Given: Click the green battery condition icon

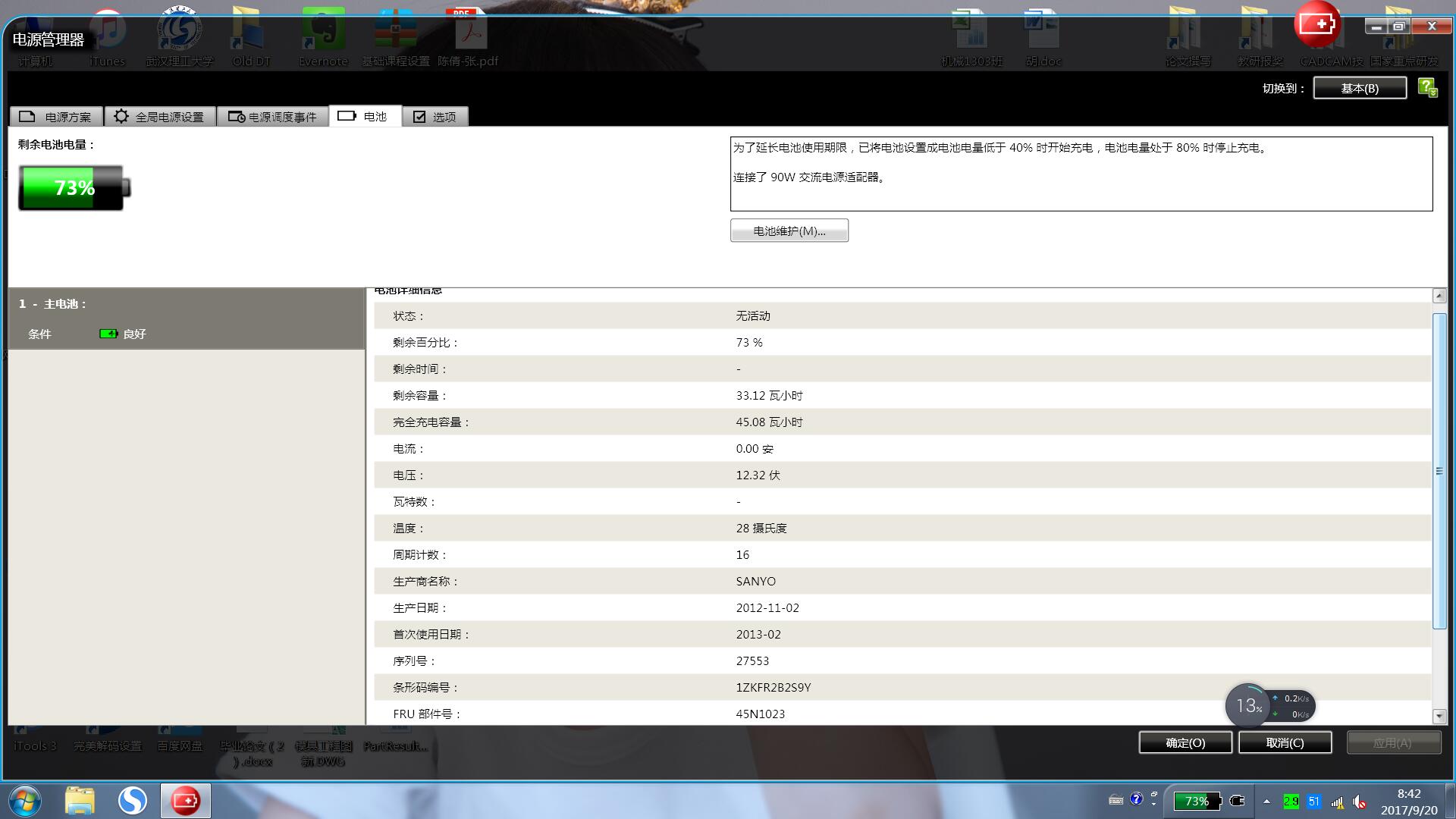Looking at the screenshot, I should [x=108, y=334].
